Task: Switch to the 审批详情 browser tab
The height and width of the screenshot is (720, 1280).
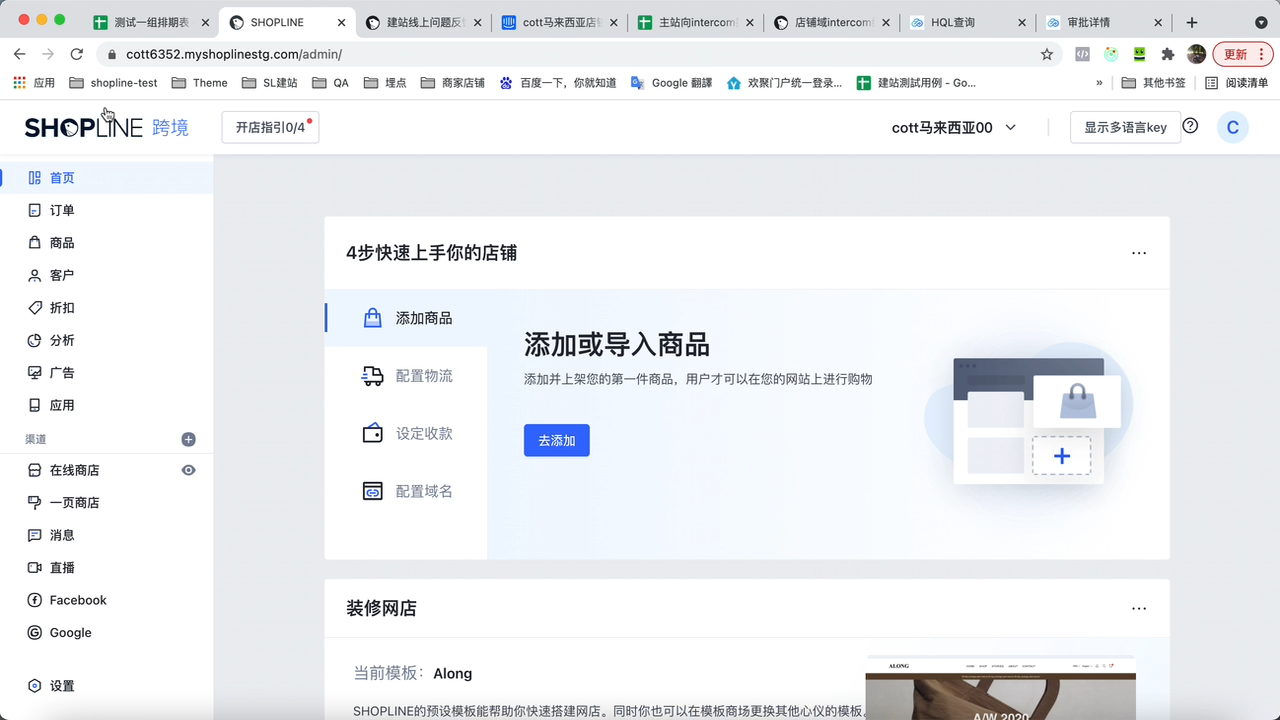Action: click(x=1102, y=22)
